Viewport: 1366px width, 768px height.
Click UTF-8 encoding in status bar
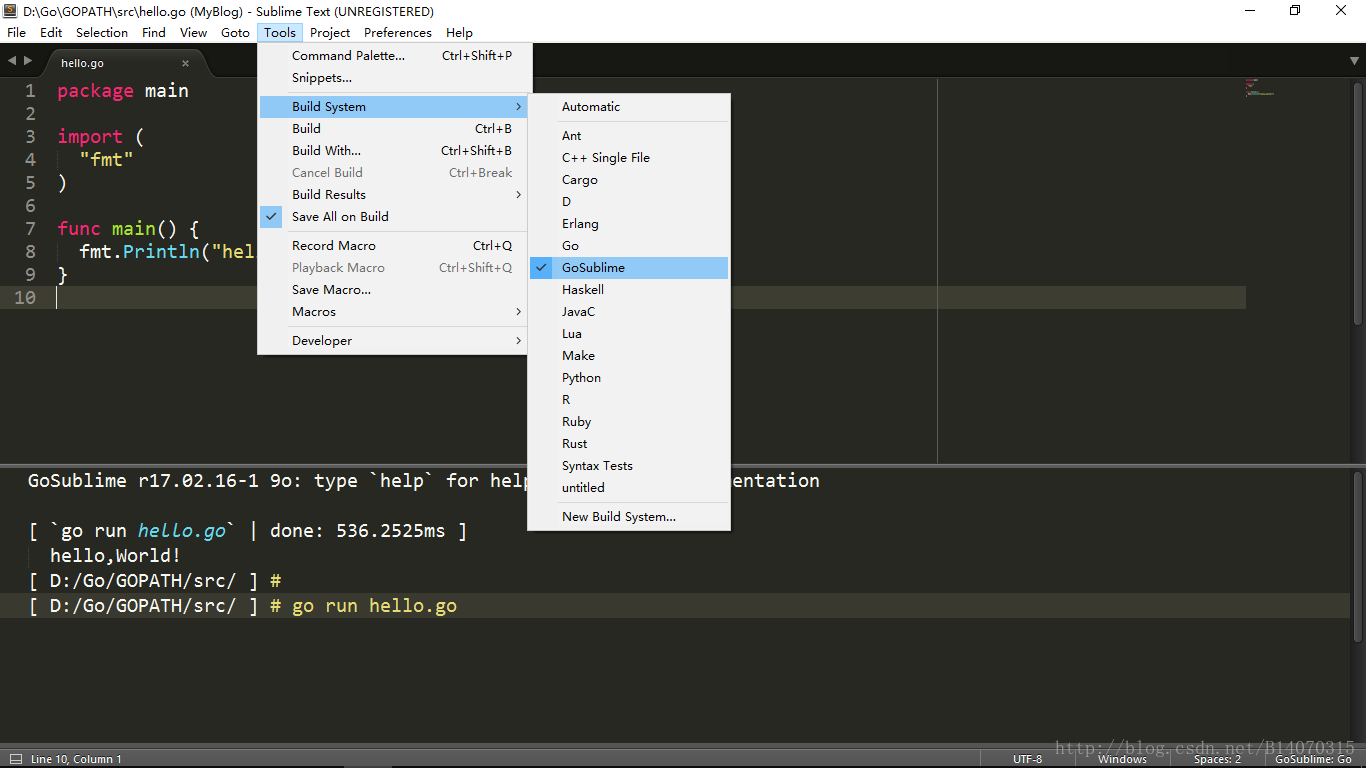coord(1027,759)
